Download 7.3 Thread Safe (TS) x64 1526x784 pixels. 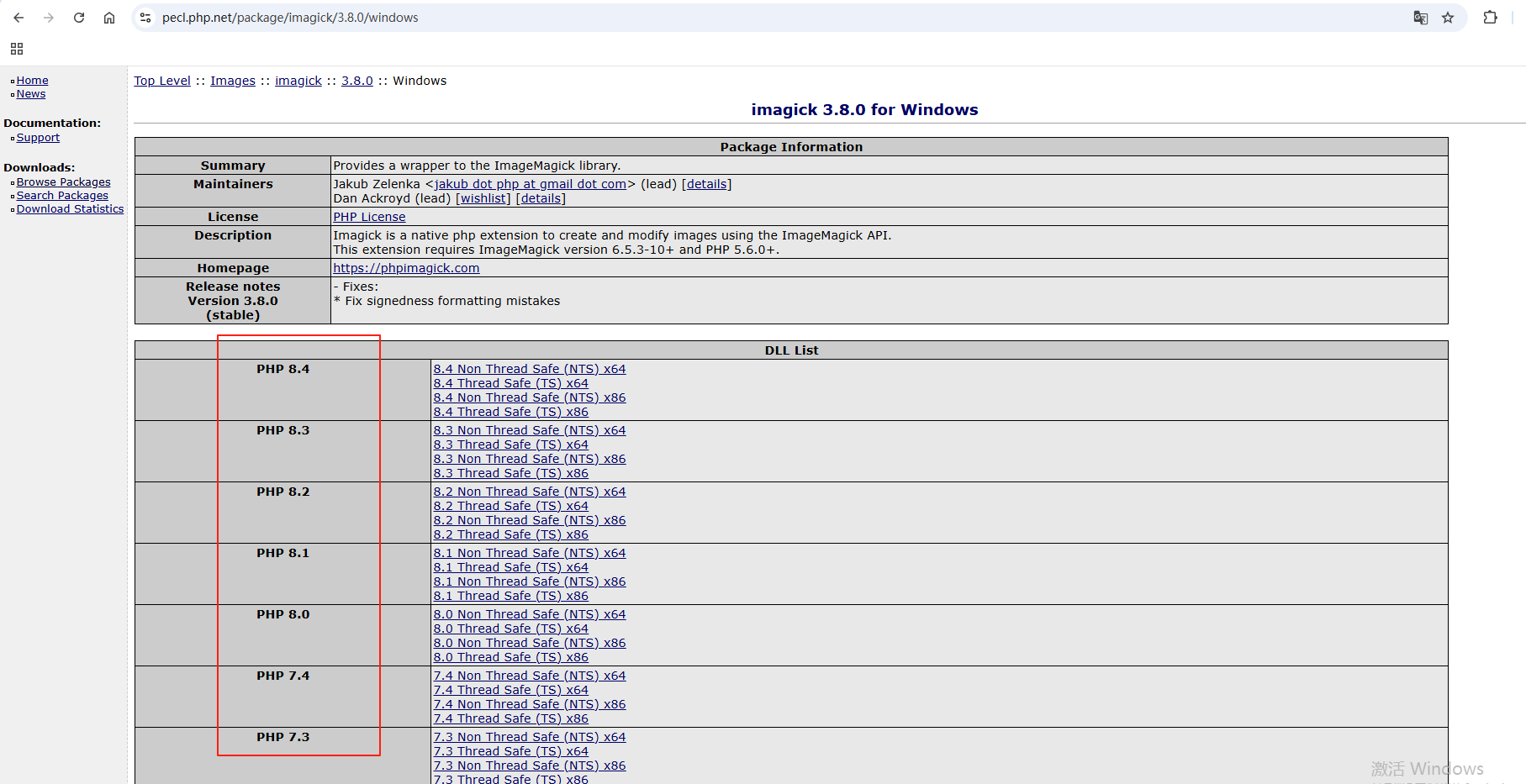pyautogui.click(x=511, y=751)
